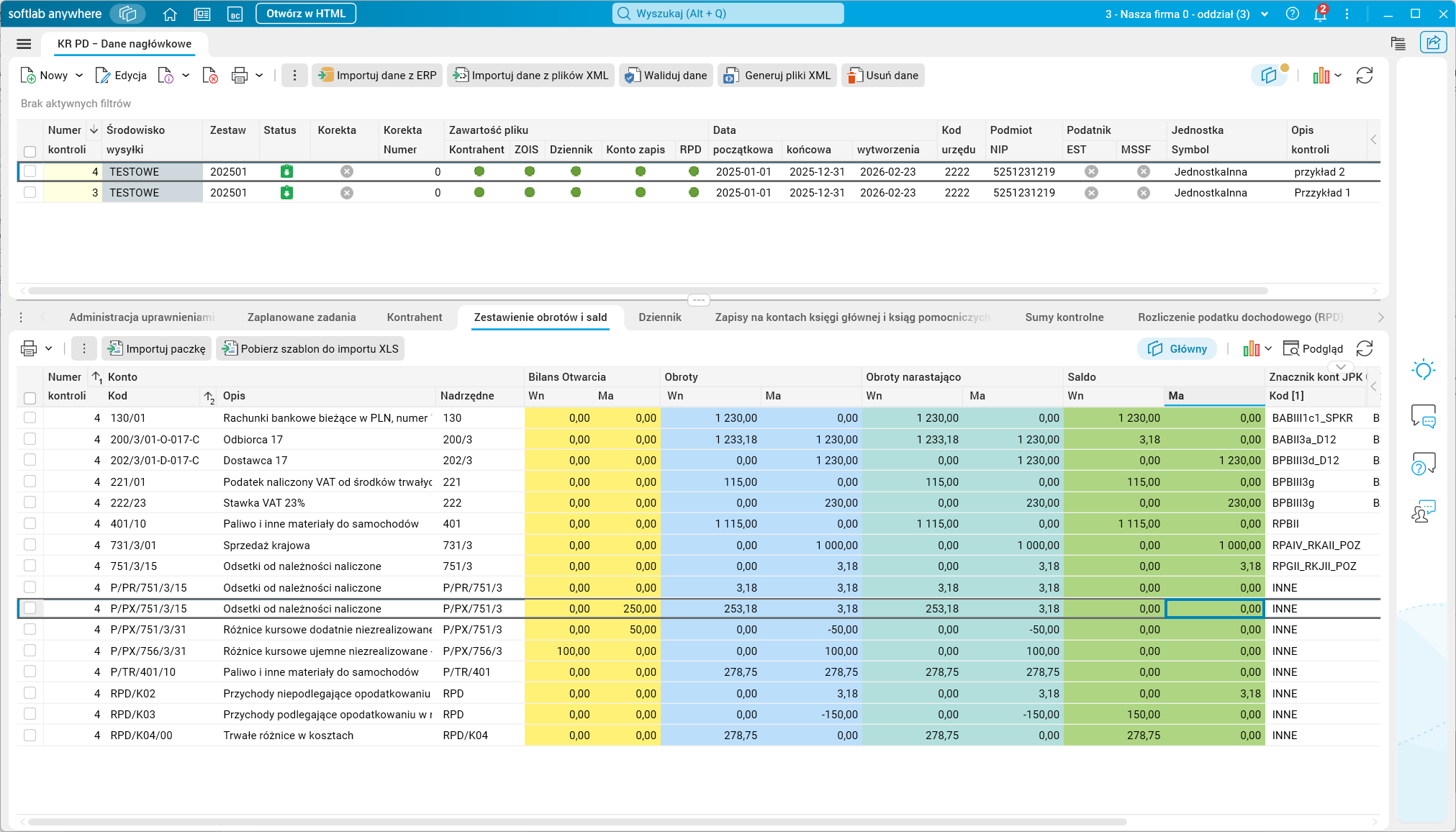This screenshot has height=832, width=1456.
Task: Click Pobierz szablon do importu XLS
Action: click(x=310, y=349)
